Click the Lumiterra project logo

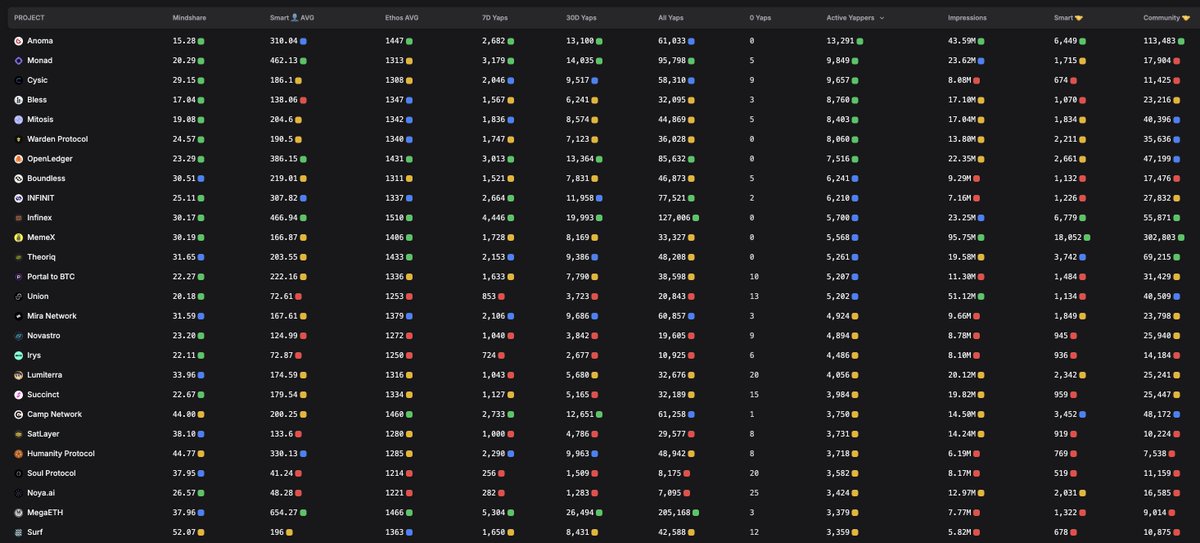click(x=18, y=375)
